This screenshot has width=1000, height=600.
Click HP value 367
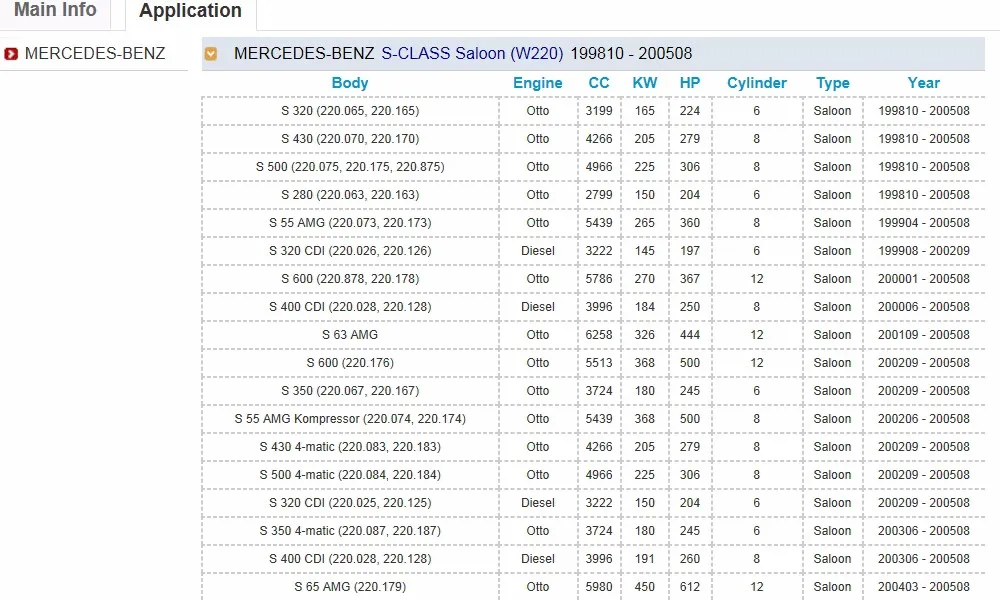pos(690,279)
